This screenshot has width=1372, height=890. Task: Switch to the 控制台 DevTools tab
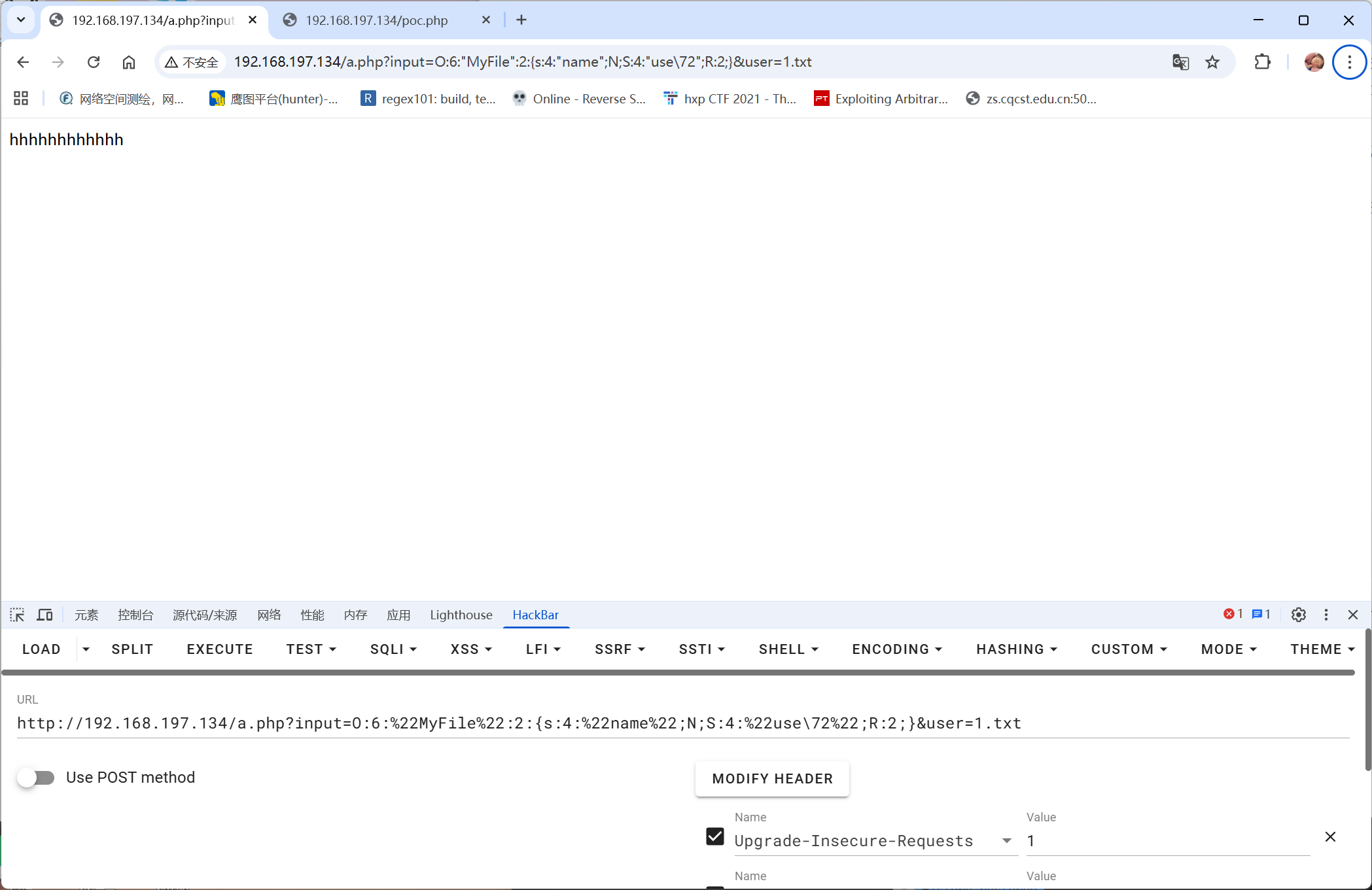coord(135,615)
